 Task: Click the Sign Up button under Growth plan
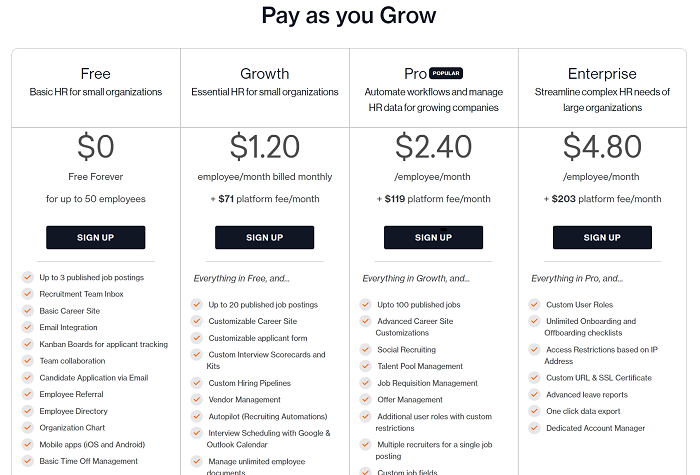click(x=264, y=238)
